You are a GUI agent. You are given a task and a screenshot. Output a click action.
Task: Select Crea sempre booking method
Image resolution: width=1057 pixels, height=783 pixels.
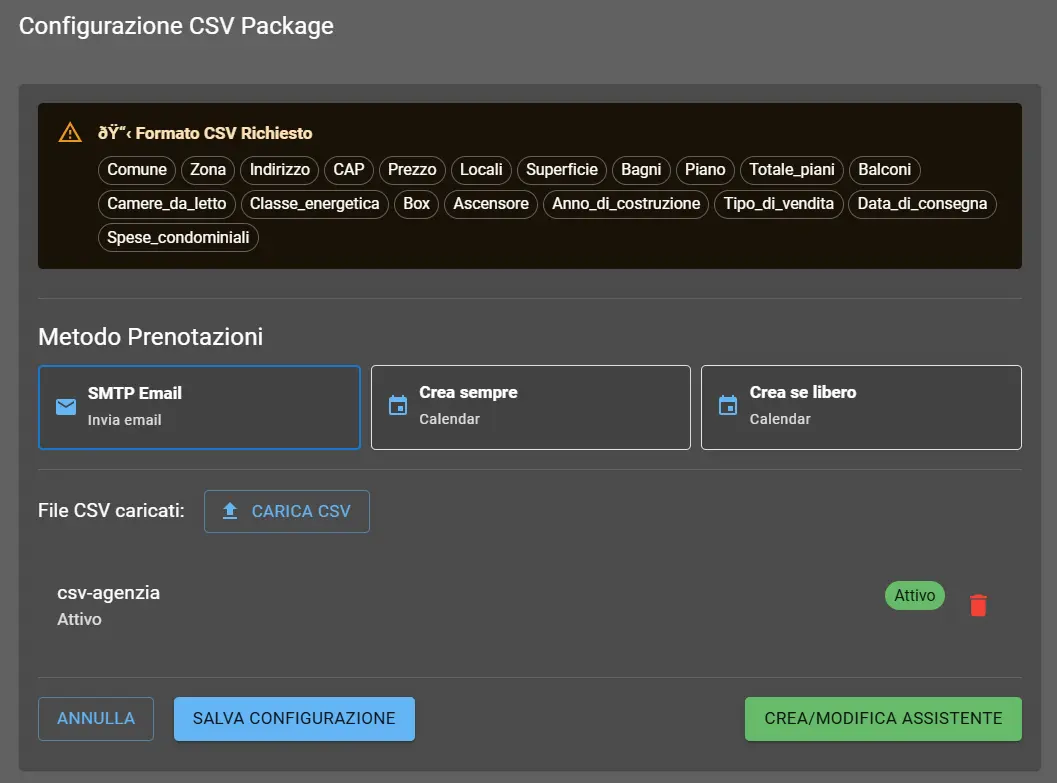coord(530,406)
